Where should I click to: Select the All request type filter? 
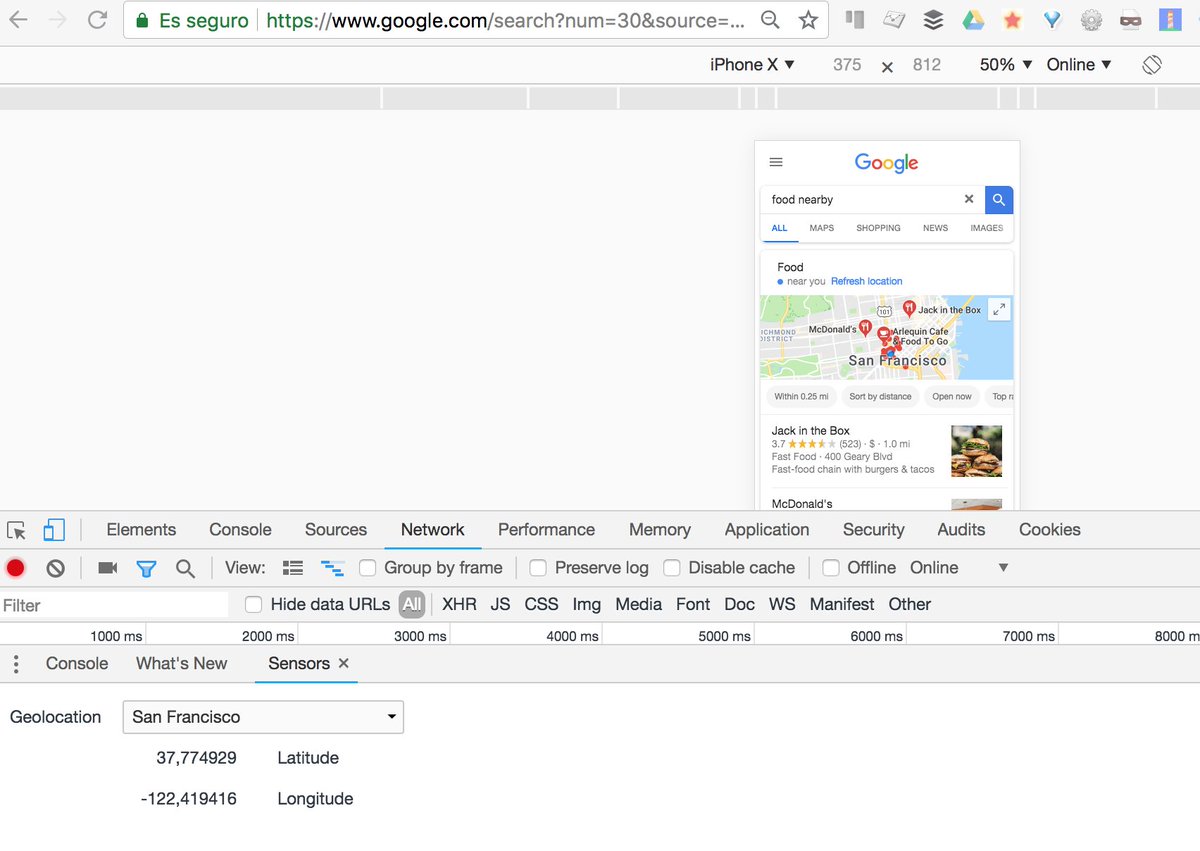pos(411,604)
